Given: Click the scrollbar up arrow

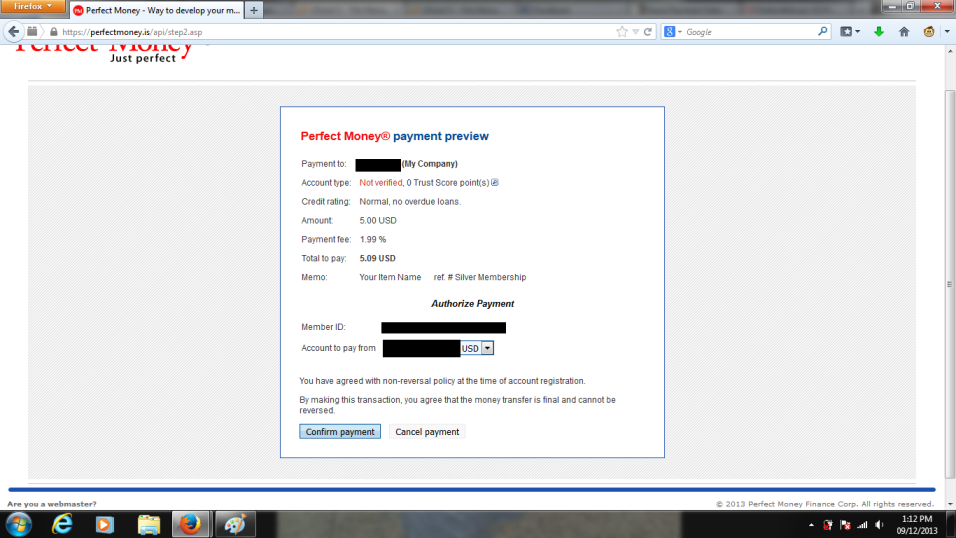Looking at the screenshot, I should click(x=950, y=52).
